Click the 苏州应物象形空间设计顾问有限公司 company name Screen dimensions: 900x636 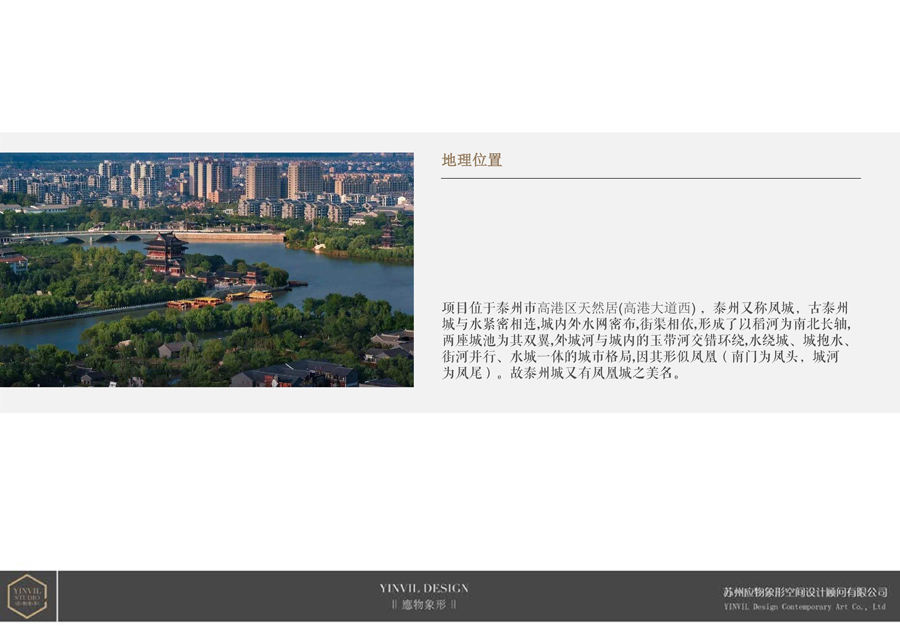[x=805, y=592]
